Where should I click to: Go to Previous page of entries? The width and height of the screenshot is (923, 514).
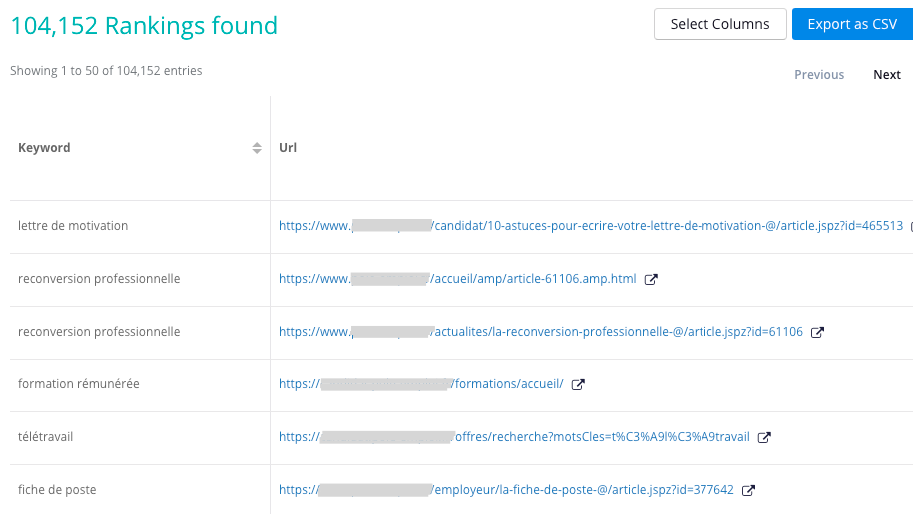point(819,75)
